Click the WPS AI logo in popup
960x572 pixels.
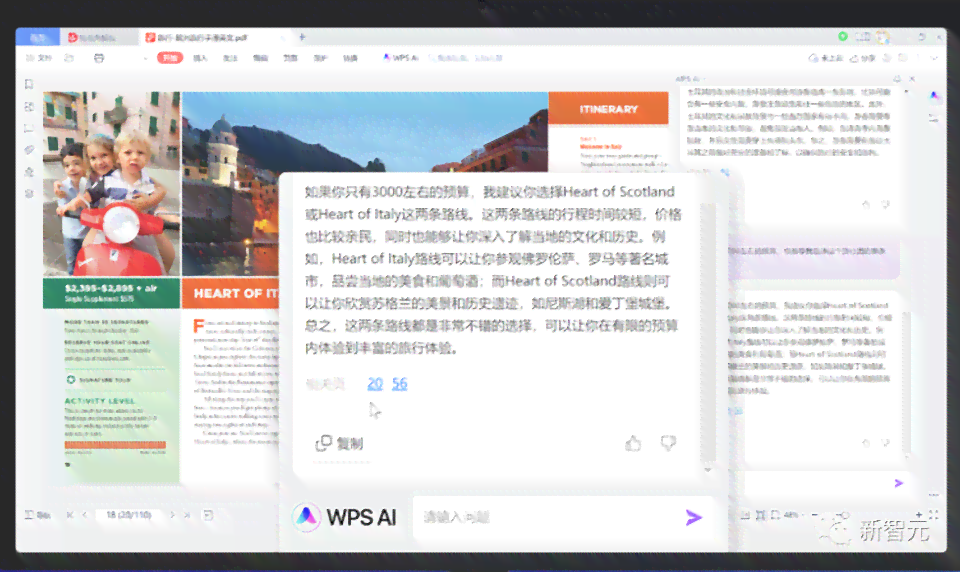click(x=306, y=517)
